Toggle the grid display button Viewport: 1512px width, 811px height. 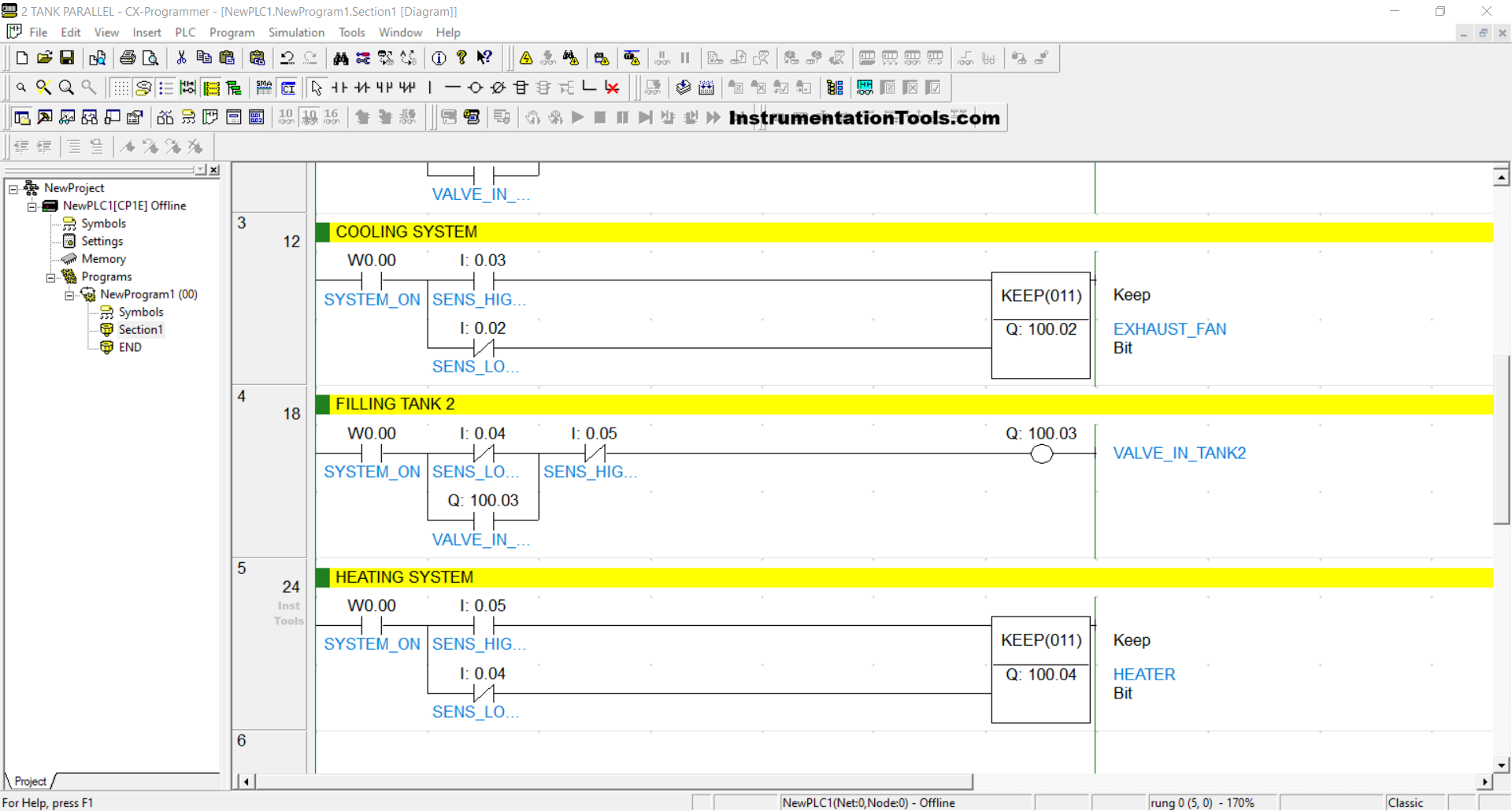[120, 87]
